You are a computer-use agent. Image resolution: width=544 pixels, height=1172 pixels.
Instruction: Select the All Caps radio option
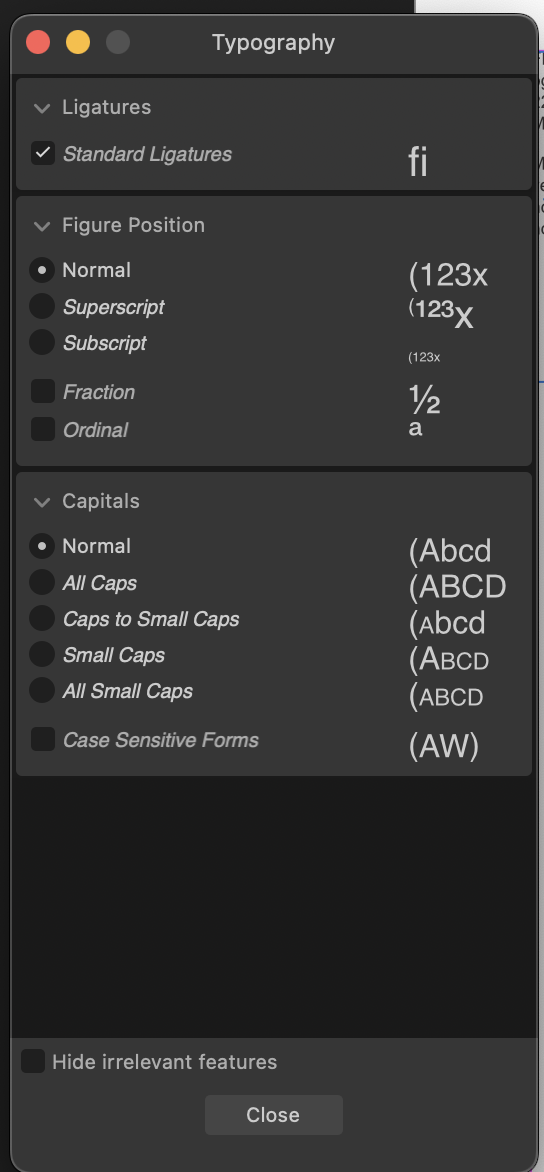pos(42,582)
